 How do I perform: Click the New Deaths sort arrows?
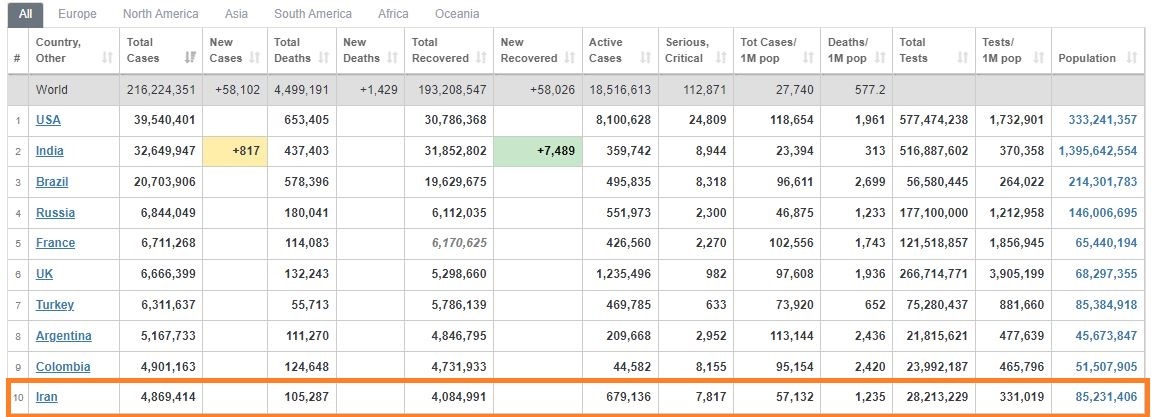coord(392,58)
